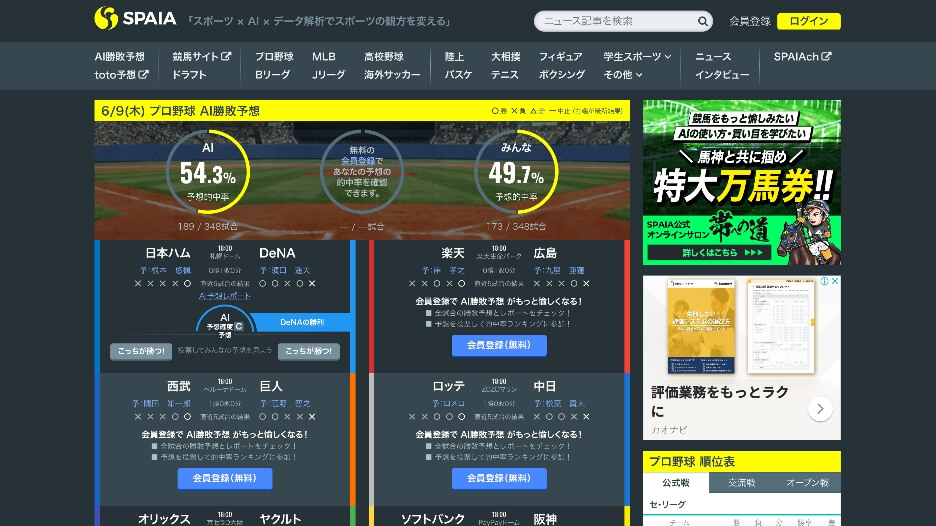936x526 pixels.
Task: Open プロ野球 in the navigation menu
Action: 274,57
